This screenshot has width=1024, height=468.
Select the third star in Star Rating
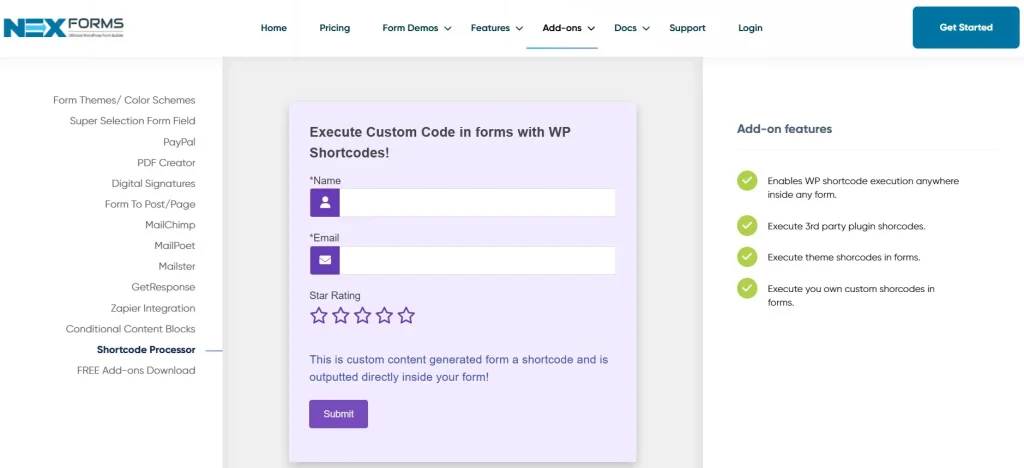tap(362, 316)
